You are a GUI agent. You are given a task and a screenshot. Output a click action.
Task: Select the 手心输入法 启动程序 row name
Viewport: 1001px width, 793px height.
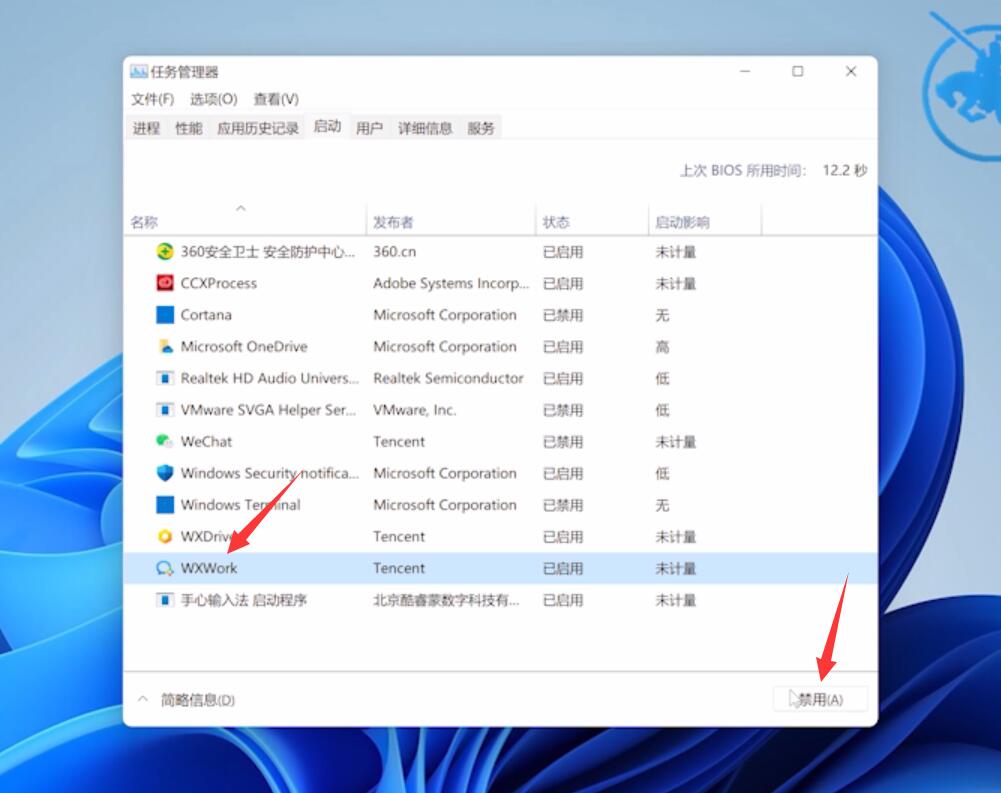tap(244, 600)
